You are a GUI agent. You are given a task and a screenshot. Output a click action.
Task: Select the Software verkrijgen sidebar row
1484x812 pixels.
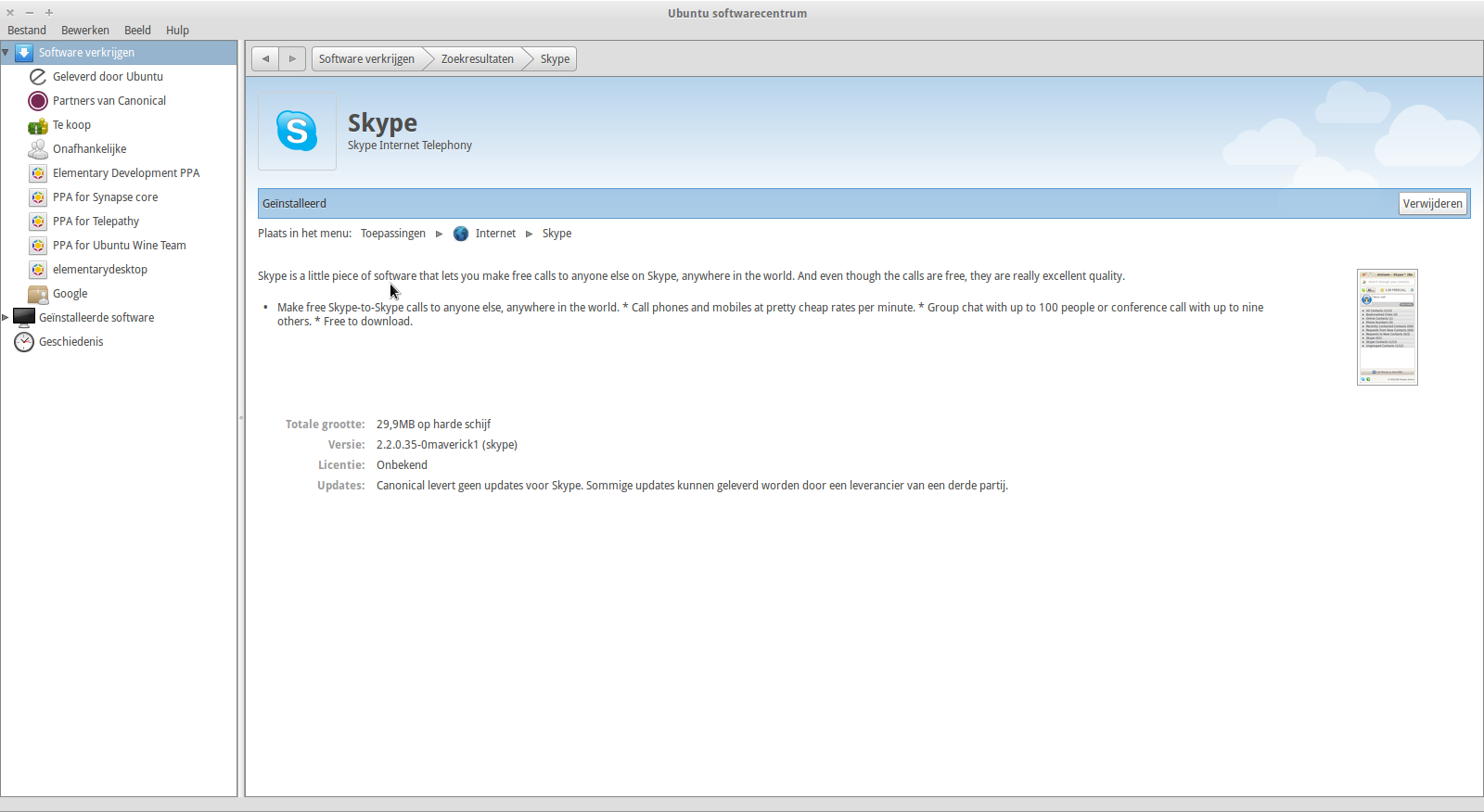119,53
